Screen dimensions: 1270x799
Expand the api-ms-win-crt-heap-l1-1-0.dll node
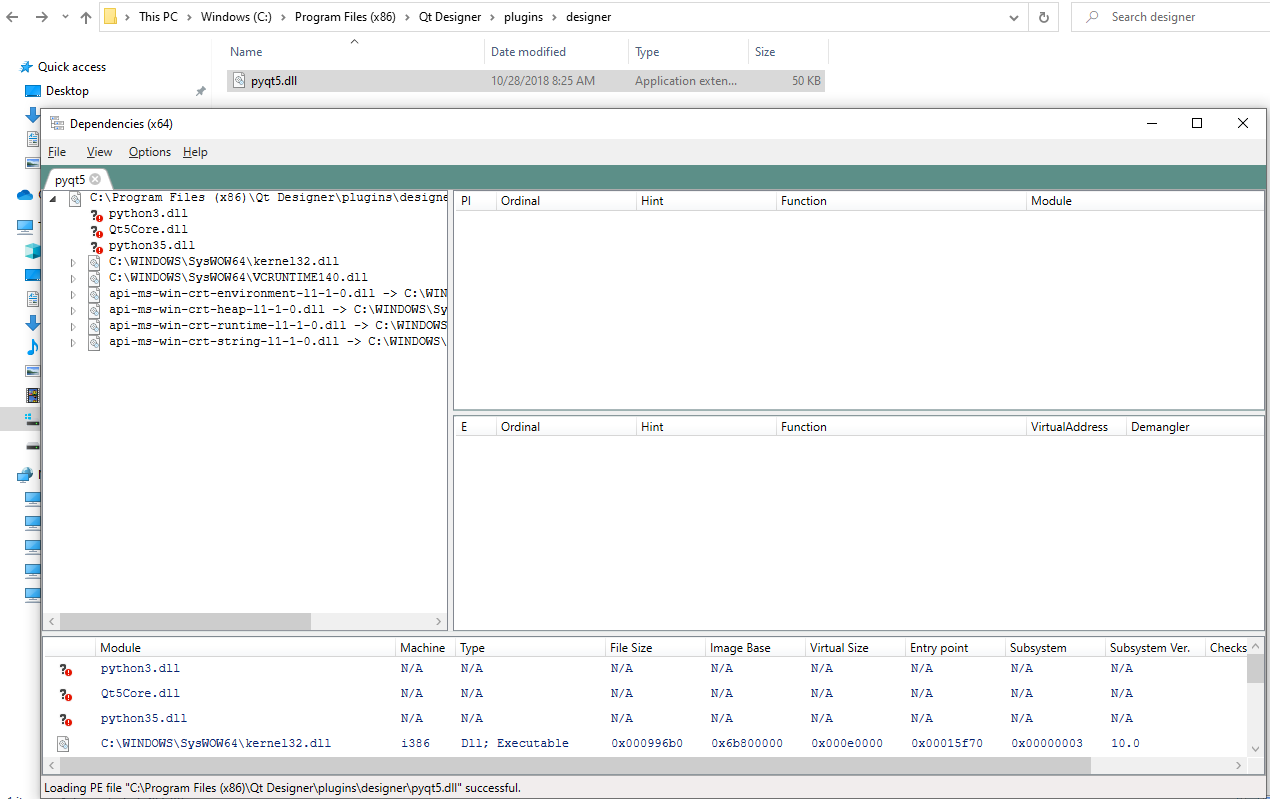click(72, 309)
